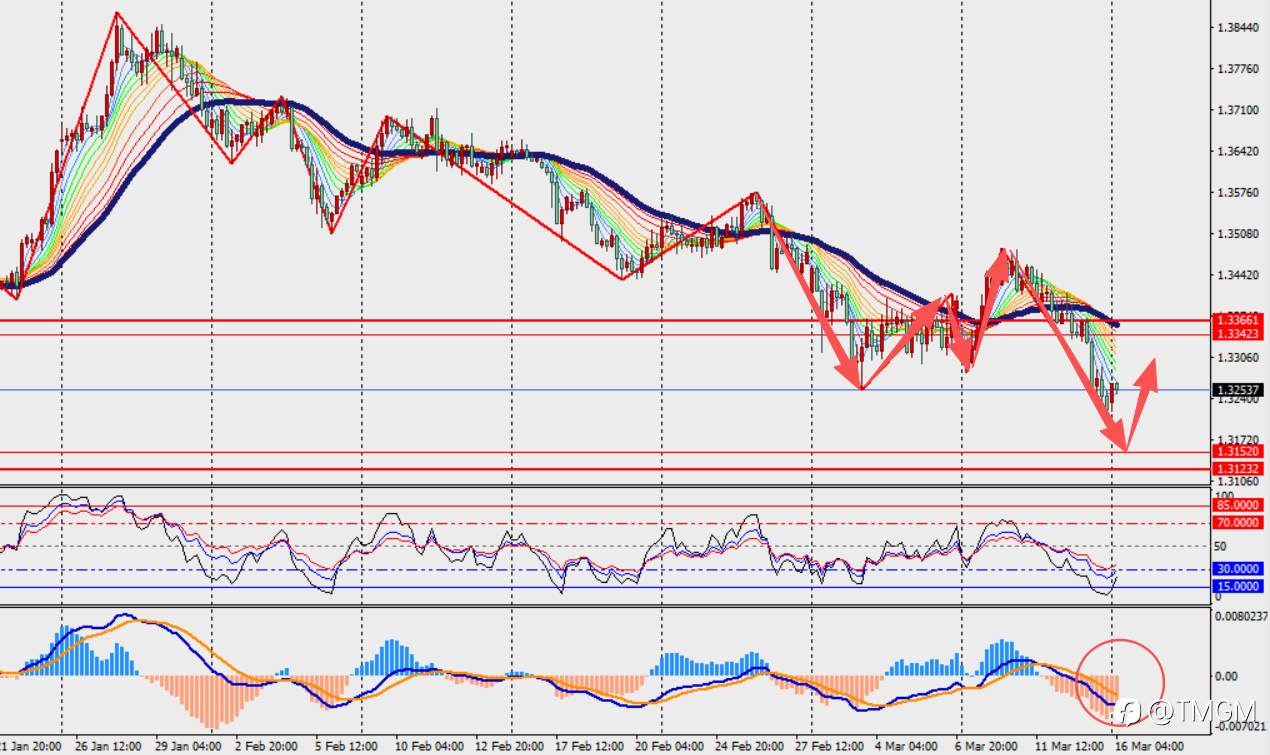Screen dimensions: 1270x755
Task: Click the 1.37100 price axis value
Action: point(1238,110)
